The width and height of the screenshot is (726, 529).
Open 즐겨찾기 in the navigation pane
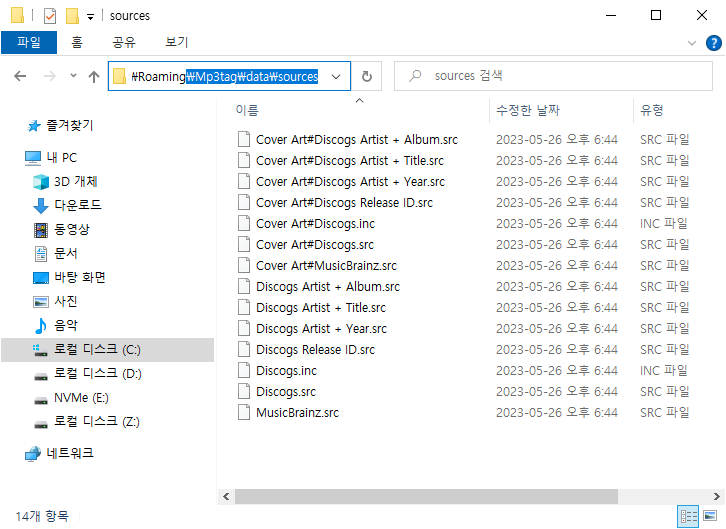point(69,125)
